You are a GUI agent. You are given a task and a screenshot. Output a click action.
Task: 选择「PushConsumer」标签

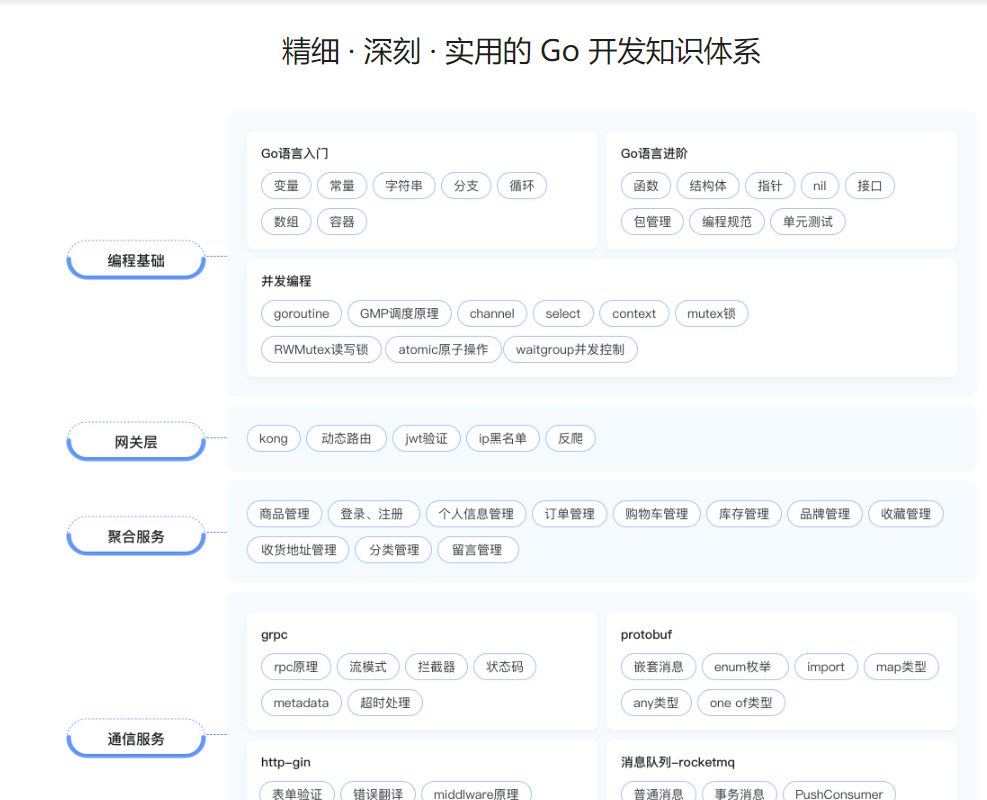pyautogui.click(x=839, y=793)
